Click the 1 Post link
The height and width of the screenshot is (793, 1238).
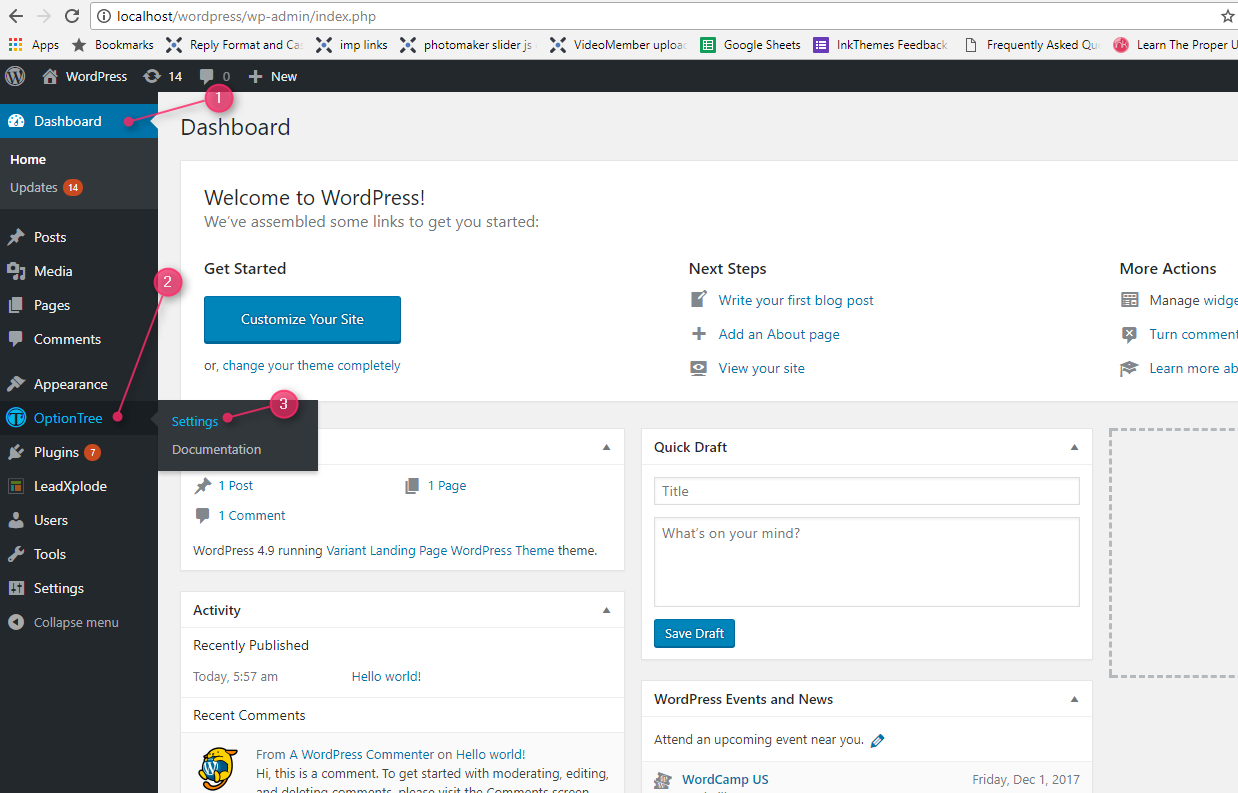coord(236,485)
